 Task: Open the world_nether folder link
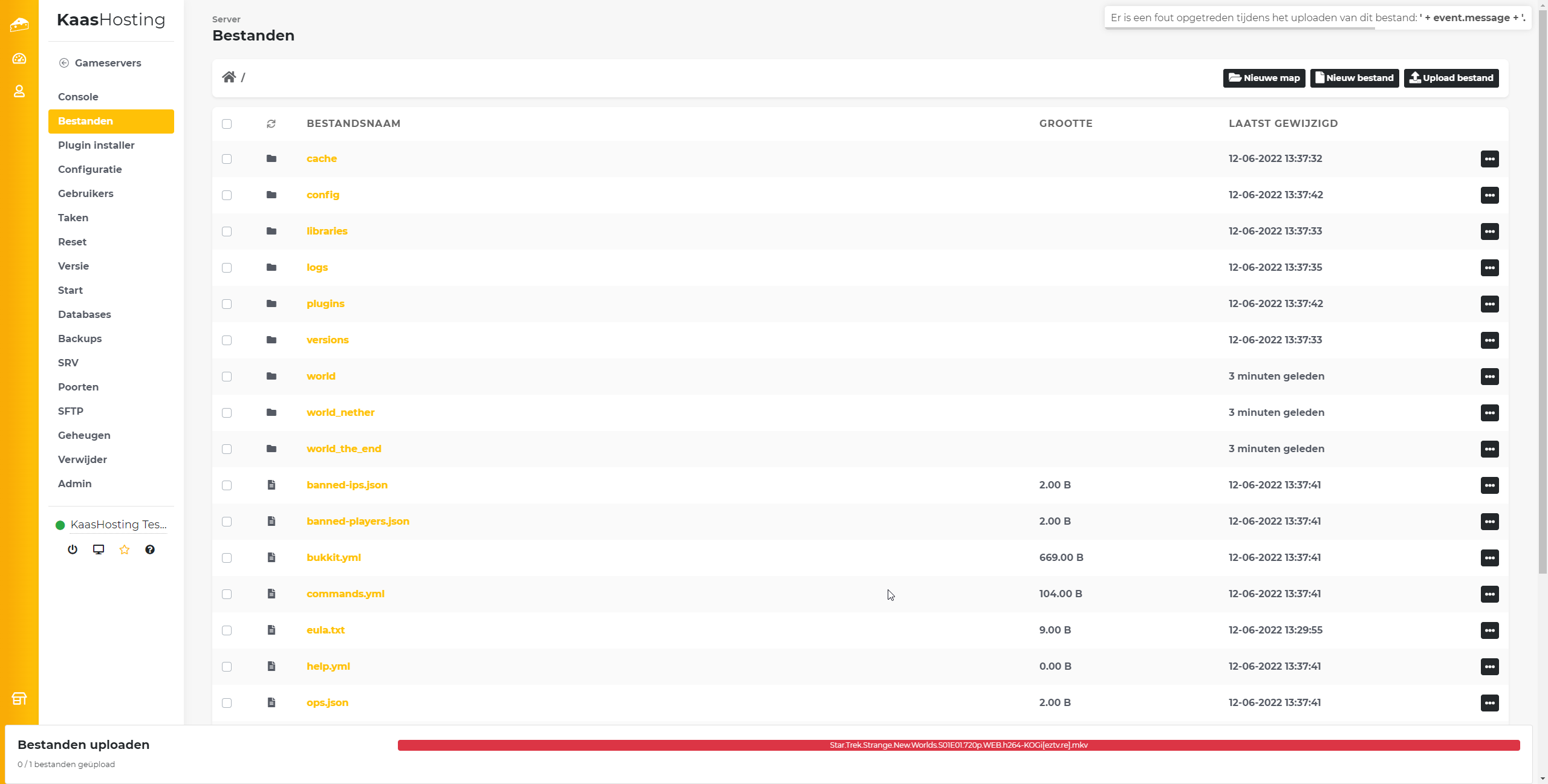340,412
